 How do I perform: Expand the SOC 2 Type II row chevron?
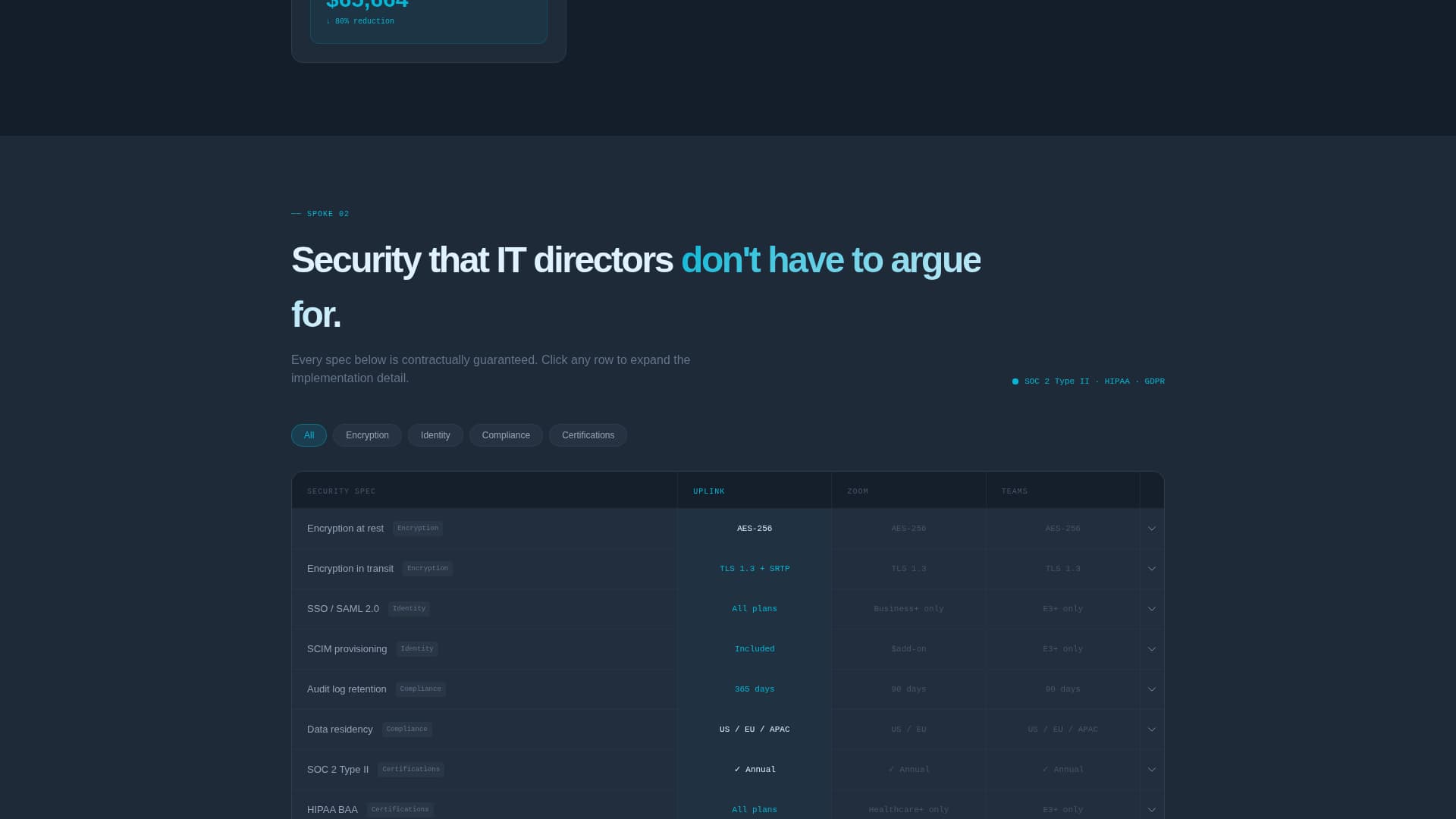[x=1151, y=770]
